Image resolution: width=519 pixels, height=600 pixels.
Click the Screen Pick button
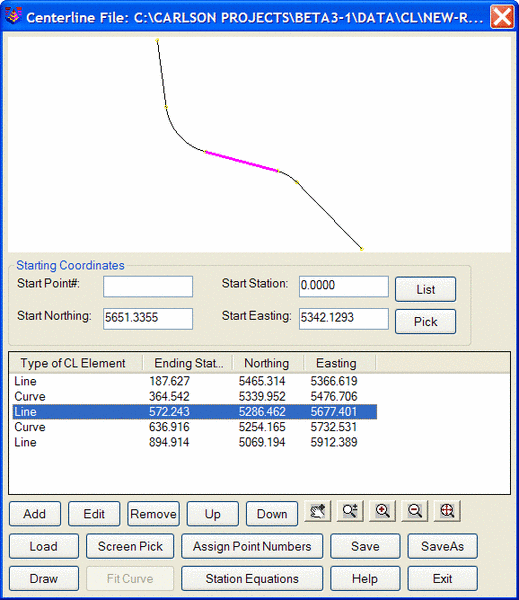tap(130, 546)
